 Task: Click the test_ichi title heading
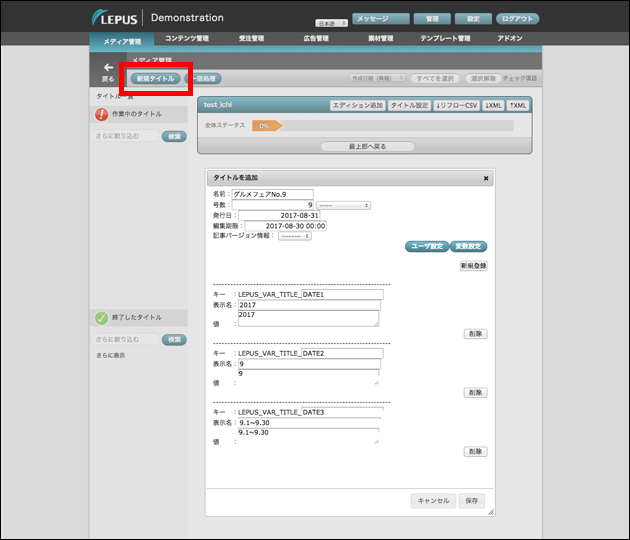pos(217,104)
